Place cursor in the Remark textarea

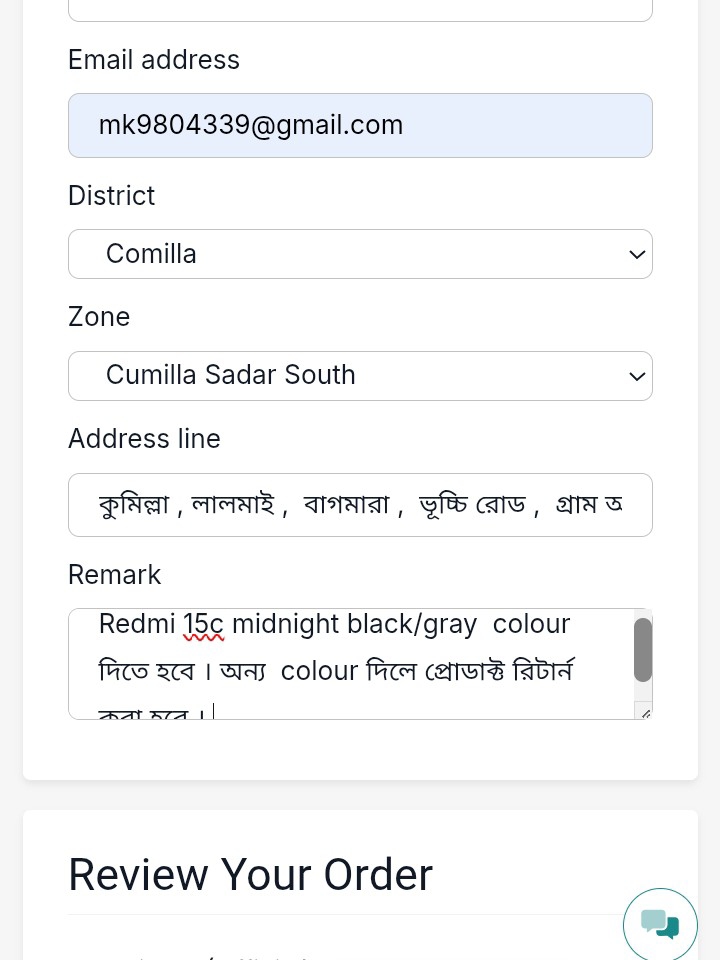tap(350, 665)
